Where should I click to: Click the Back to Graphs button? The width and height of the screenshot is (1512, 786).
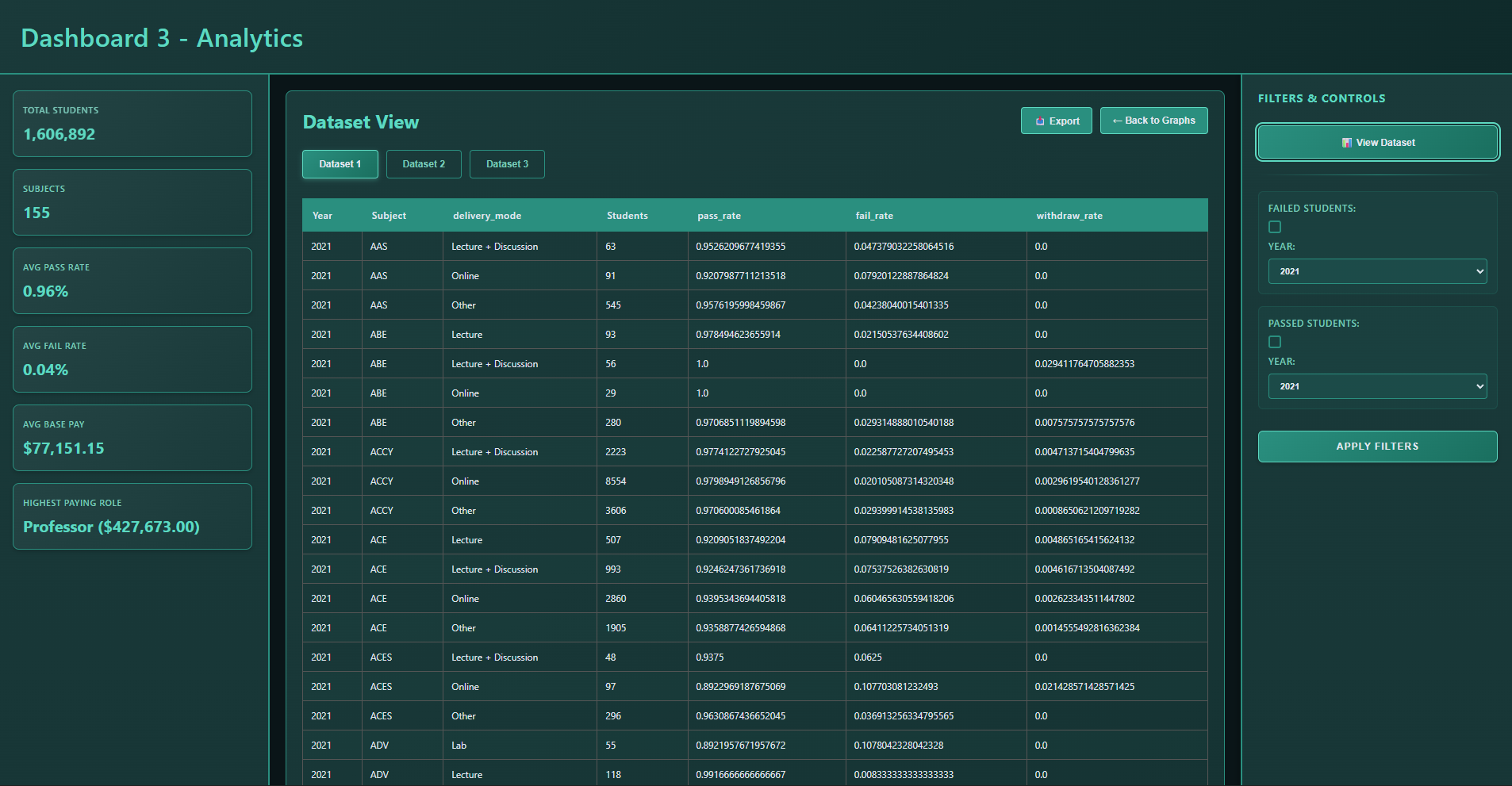pos(1153,121)
